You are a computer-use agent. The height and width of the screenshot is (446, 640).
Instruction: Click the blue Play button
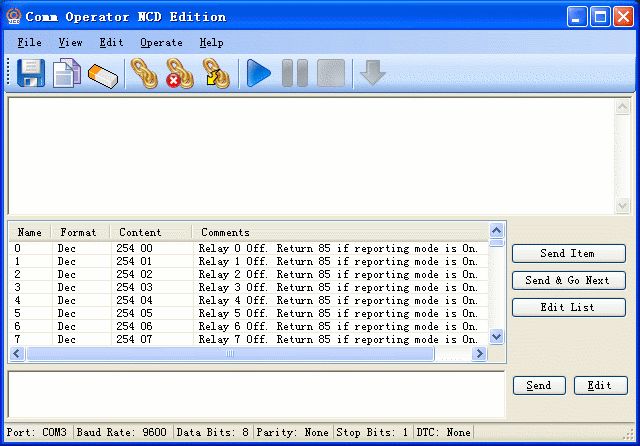click(259, 73)
